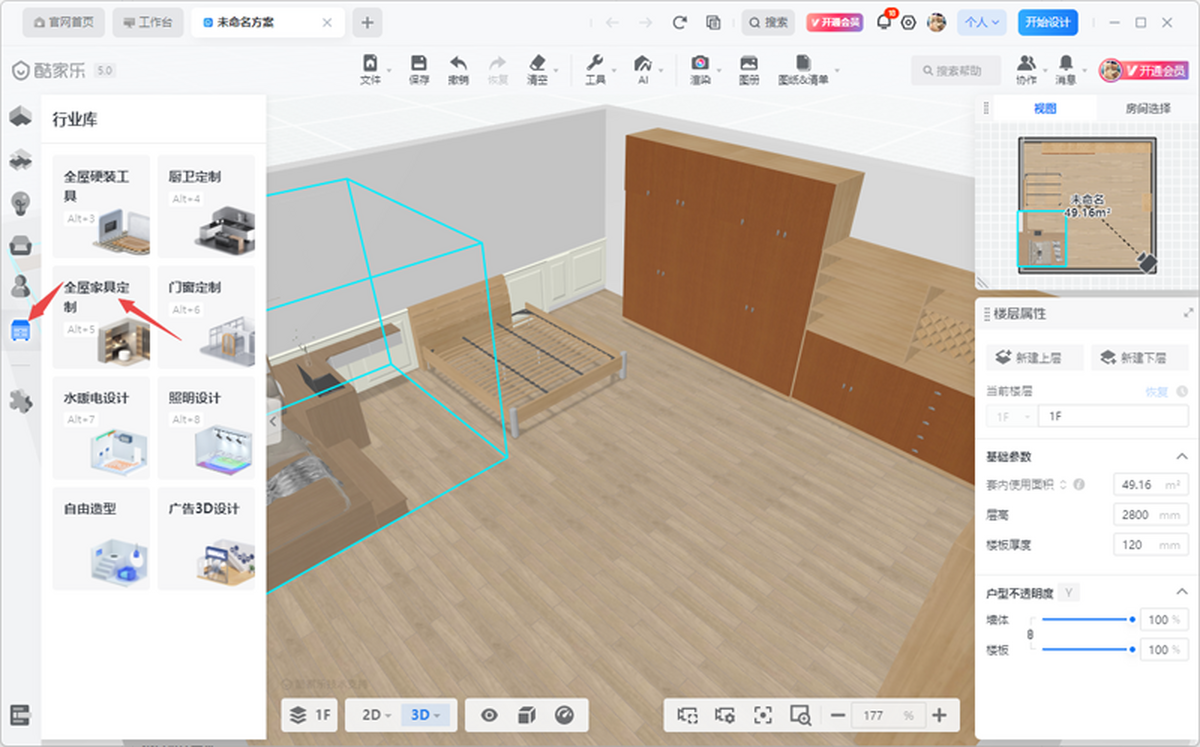Click the zoom-region magnifier icon
The image size is (1200, 747).
click(x=800, y=715)
